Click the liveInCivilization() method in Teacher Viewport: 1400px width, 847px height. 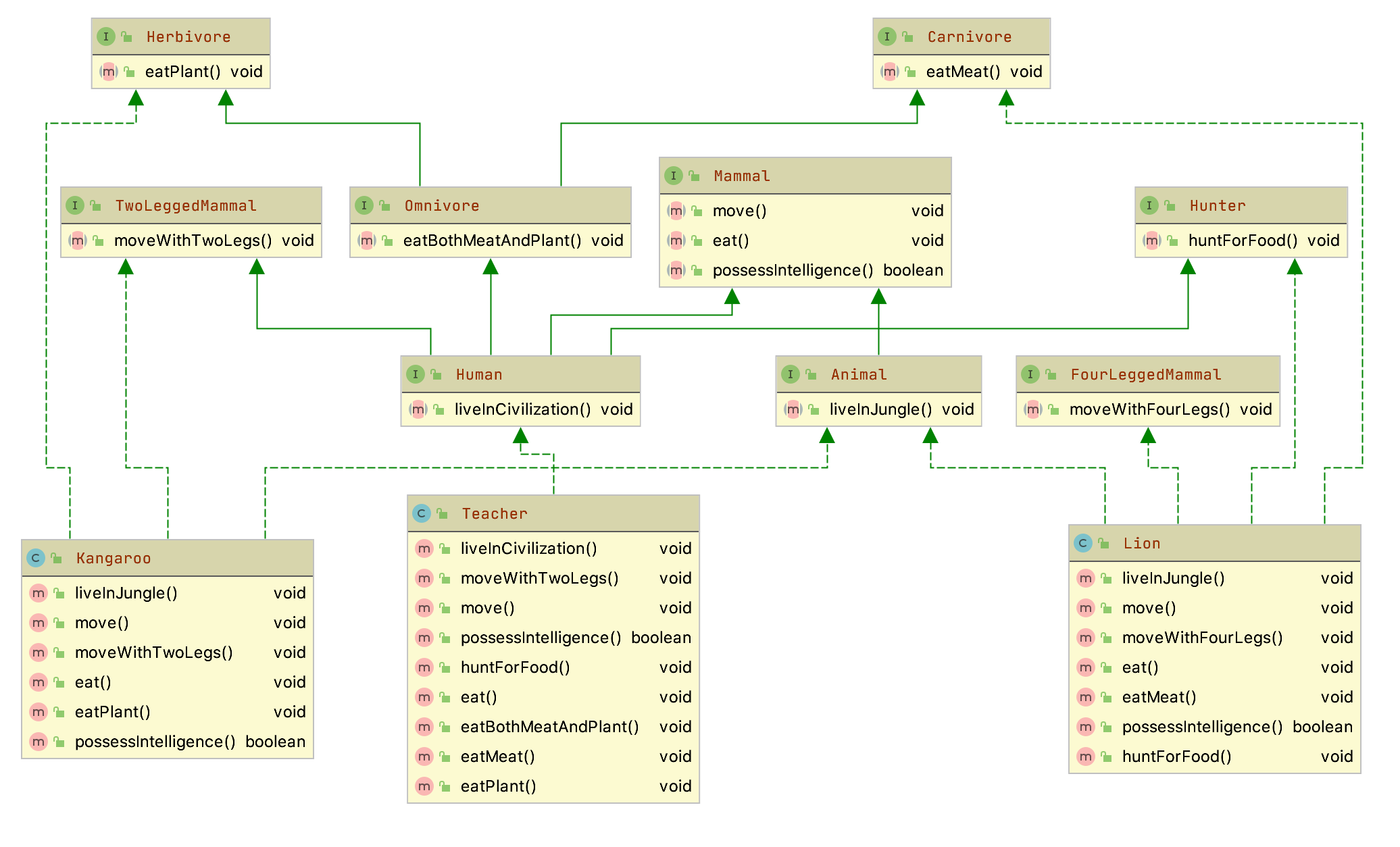tap(529, 548)
